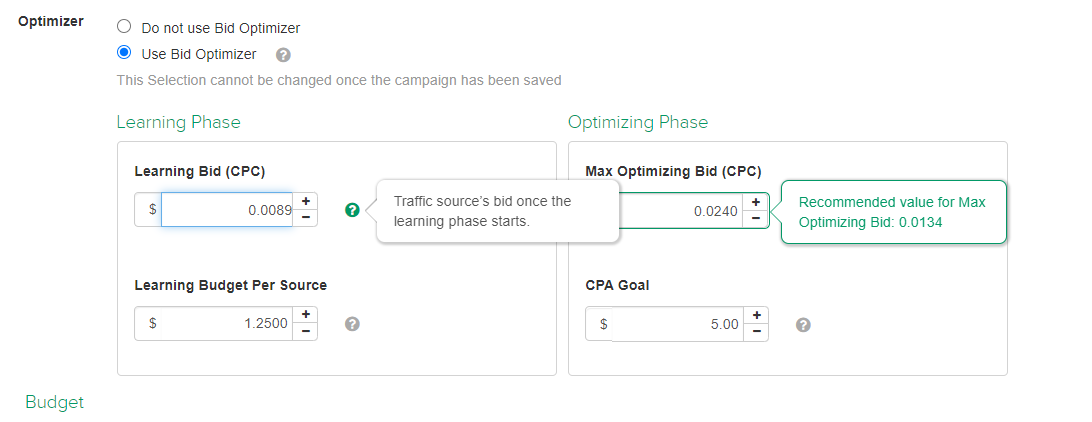Viewport: 1092px width, 422px height.
Task: Click help icon beside Use Bid Optimizer
Action: tap(283, 55)
